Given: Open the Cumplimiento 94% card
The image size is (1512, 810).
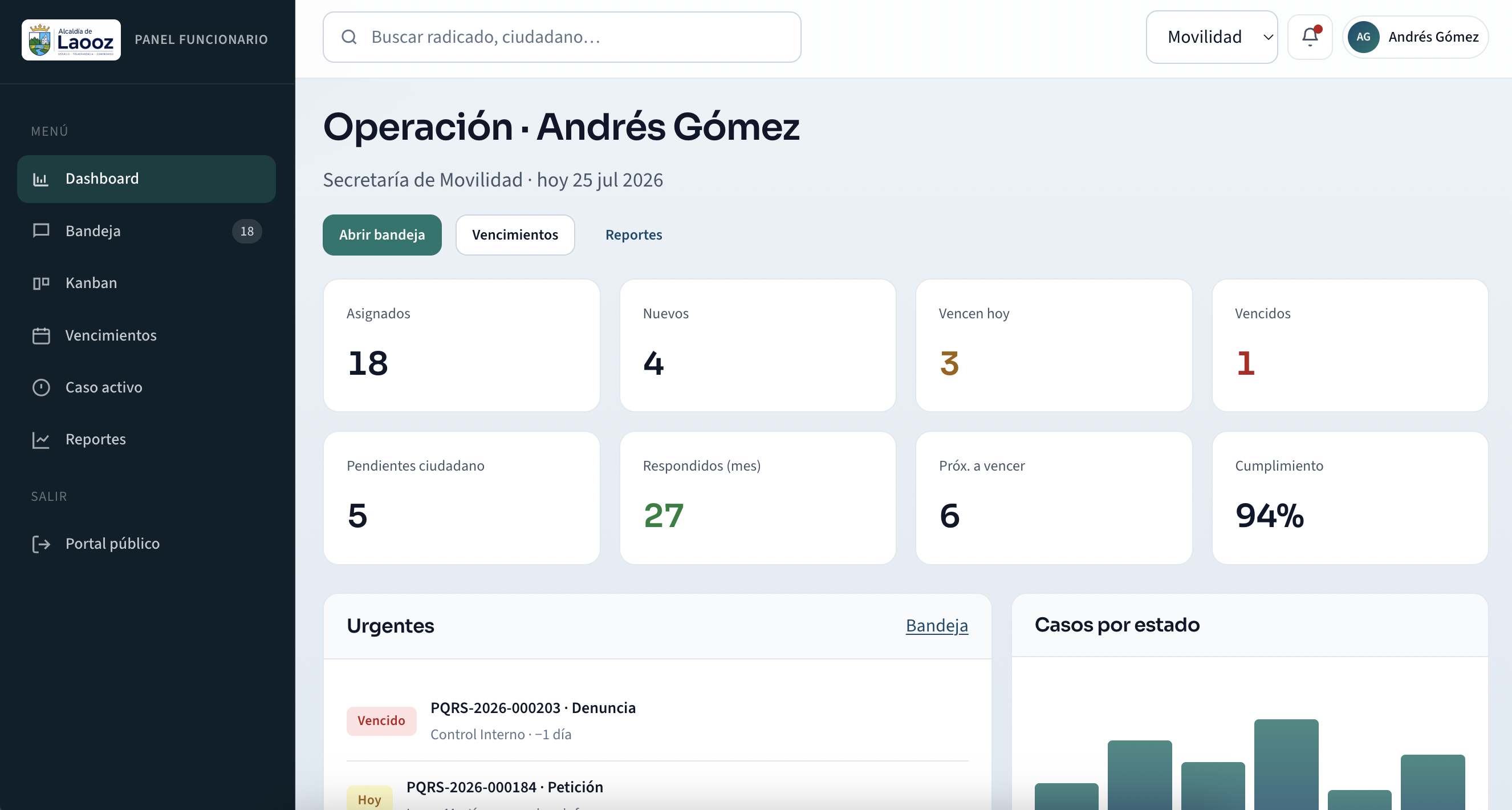Looking at the screenshot, I should 1350,498.
